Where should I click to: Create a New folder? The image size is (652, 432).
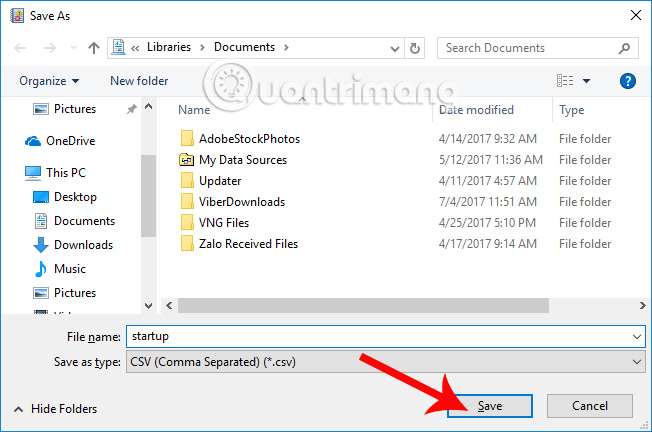point(139,81)
